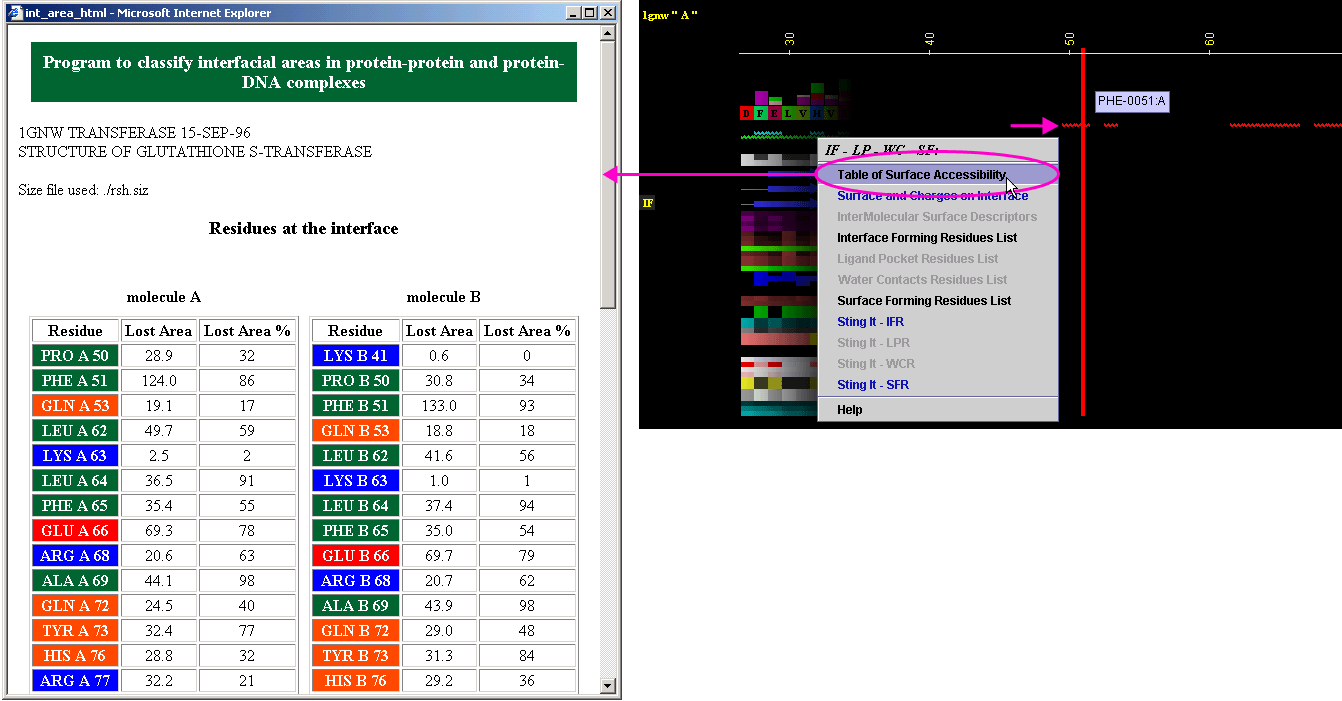
Task: Click the GLU B 66 residue cell
Action: 355,556
